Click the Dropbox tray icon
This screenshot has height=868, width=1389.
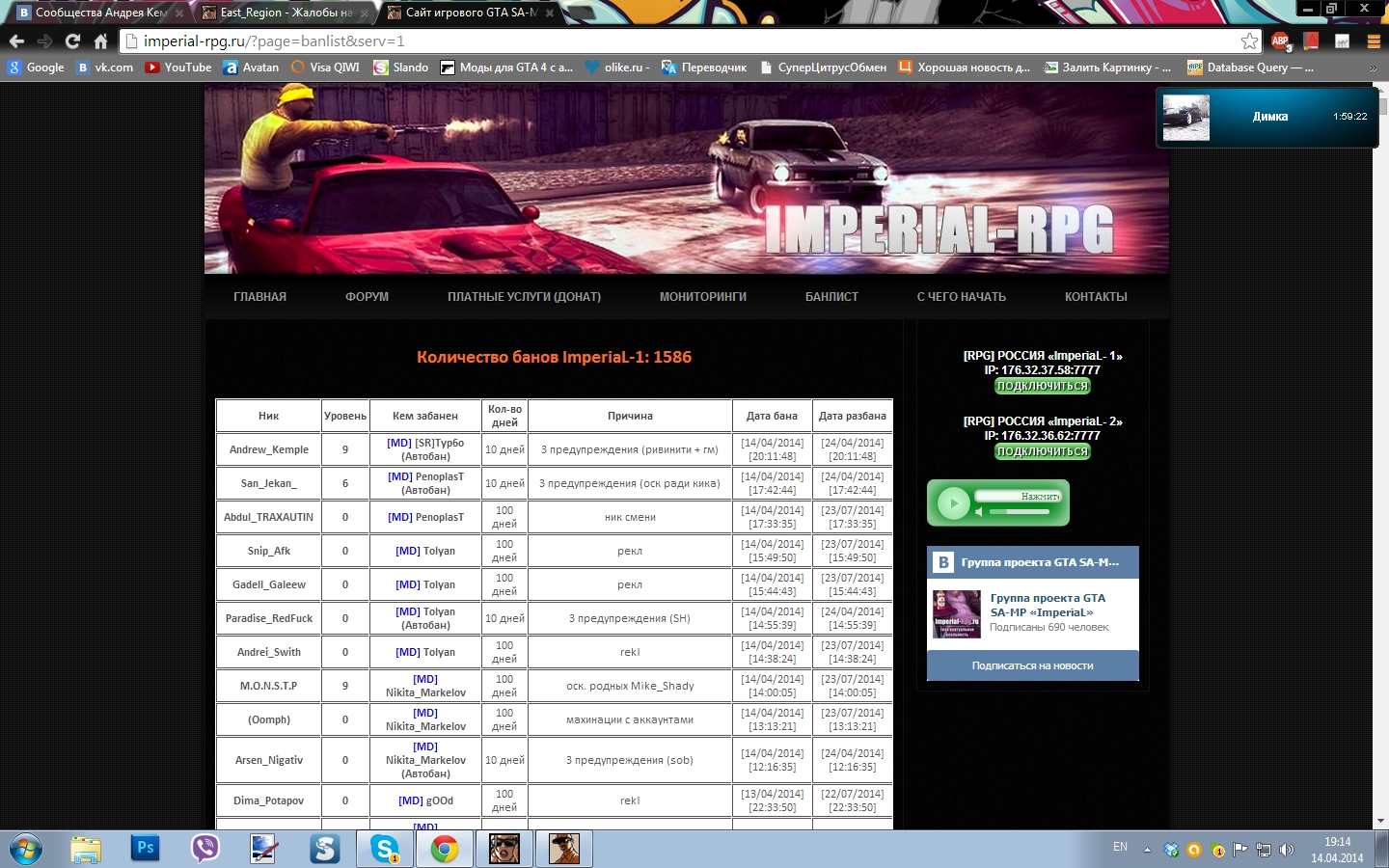pyautogui.click(x=1171, y=850)
